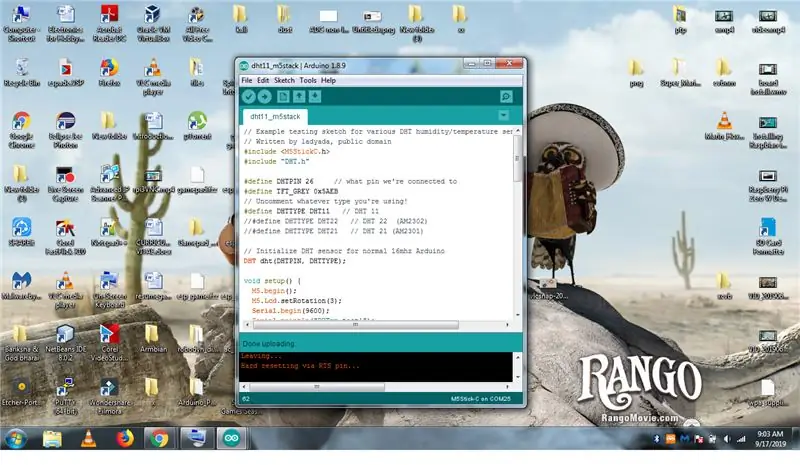
Task: Create a new sketch with the New icon
Action: point(283,96)
